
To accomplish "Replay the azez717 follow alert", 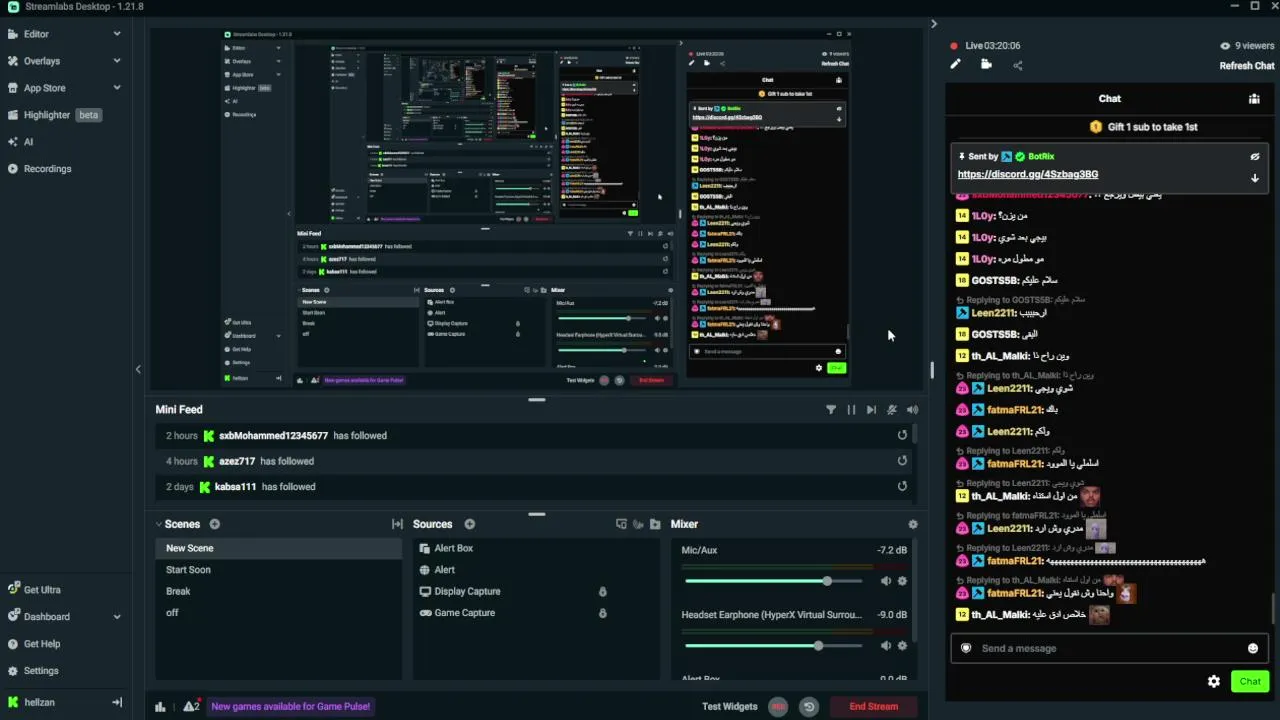I will pos(902,461).
